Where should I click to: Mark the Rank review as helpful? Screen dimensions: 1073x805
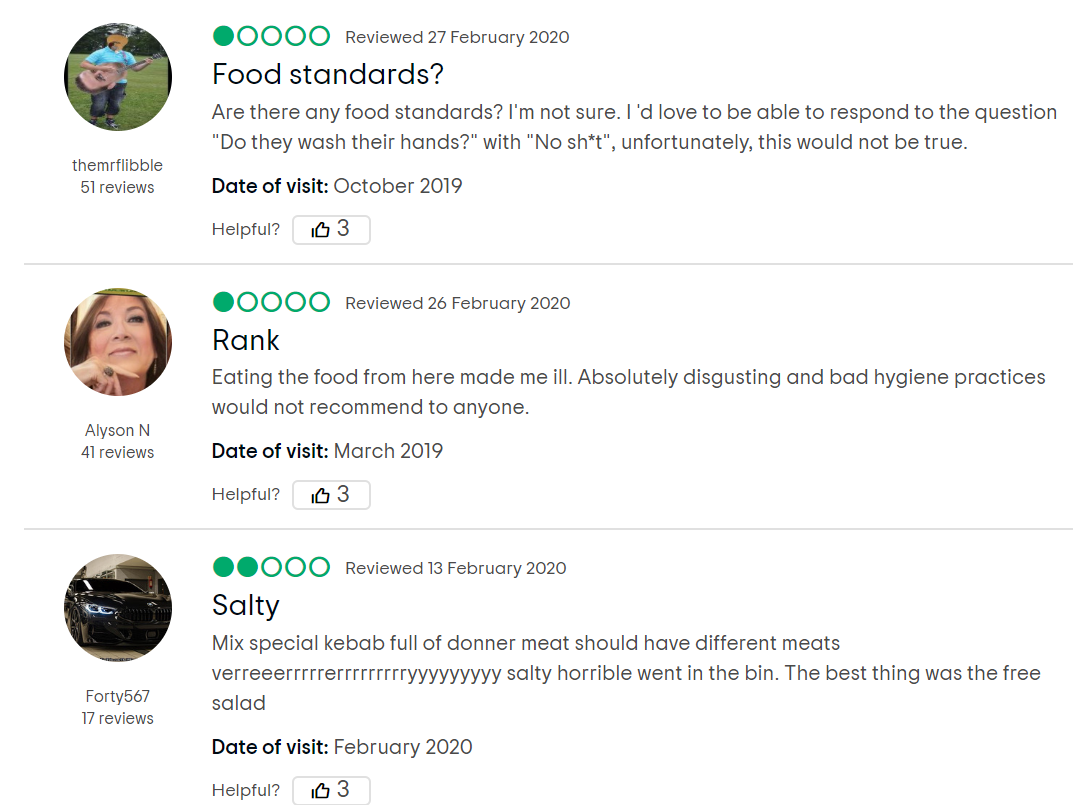(x=331, y=494)
